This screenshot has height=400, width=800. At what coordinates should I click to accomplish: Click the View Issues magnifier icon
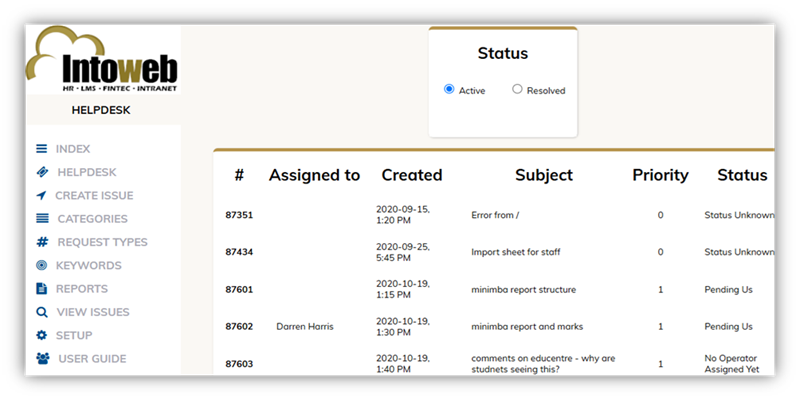(42, 312)
